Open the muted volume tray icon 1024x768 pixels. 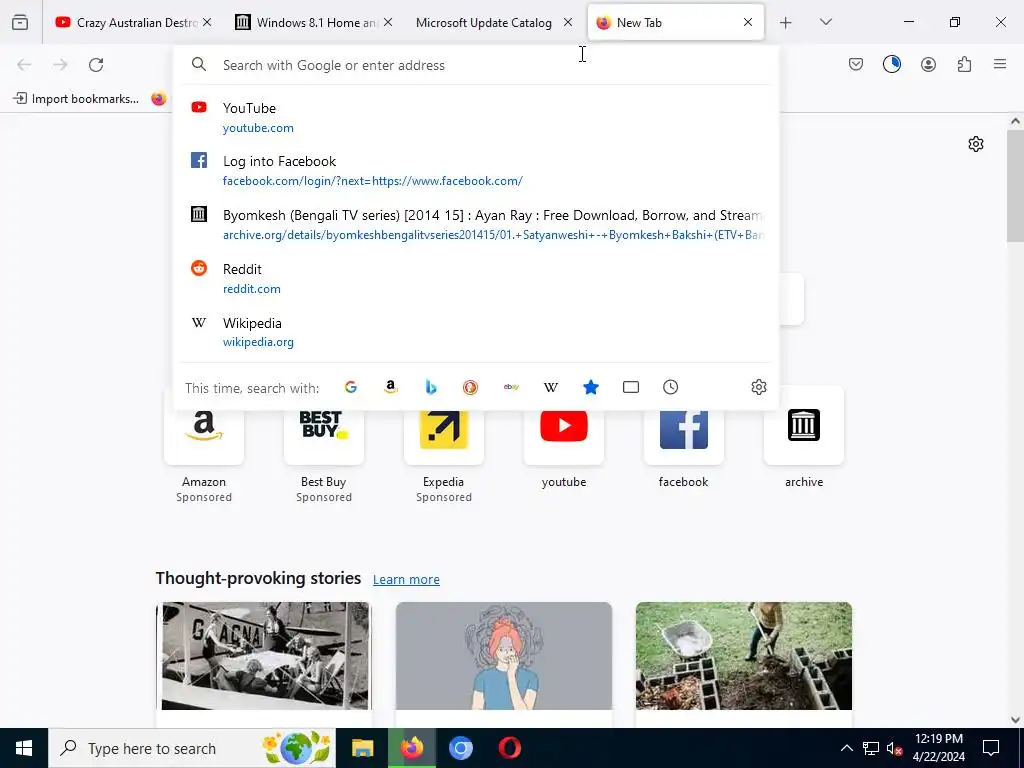point(895,748)
